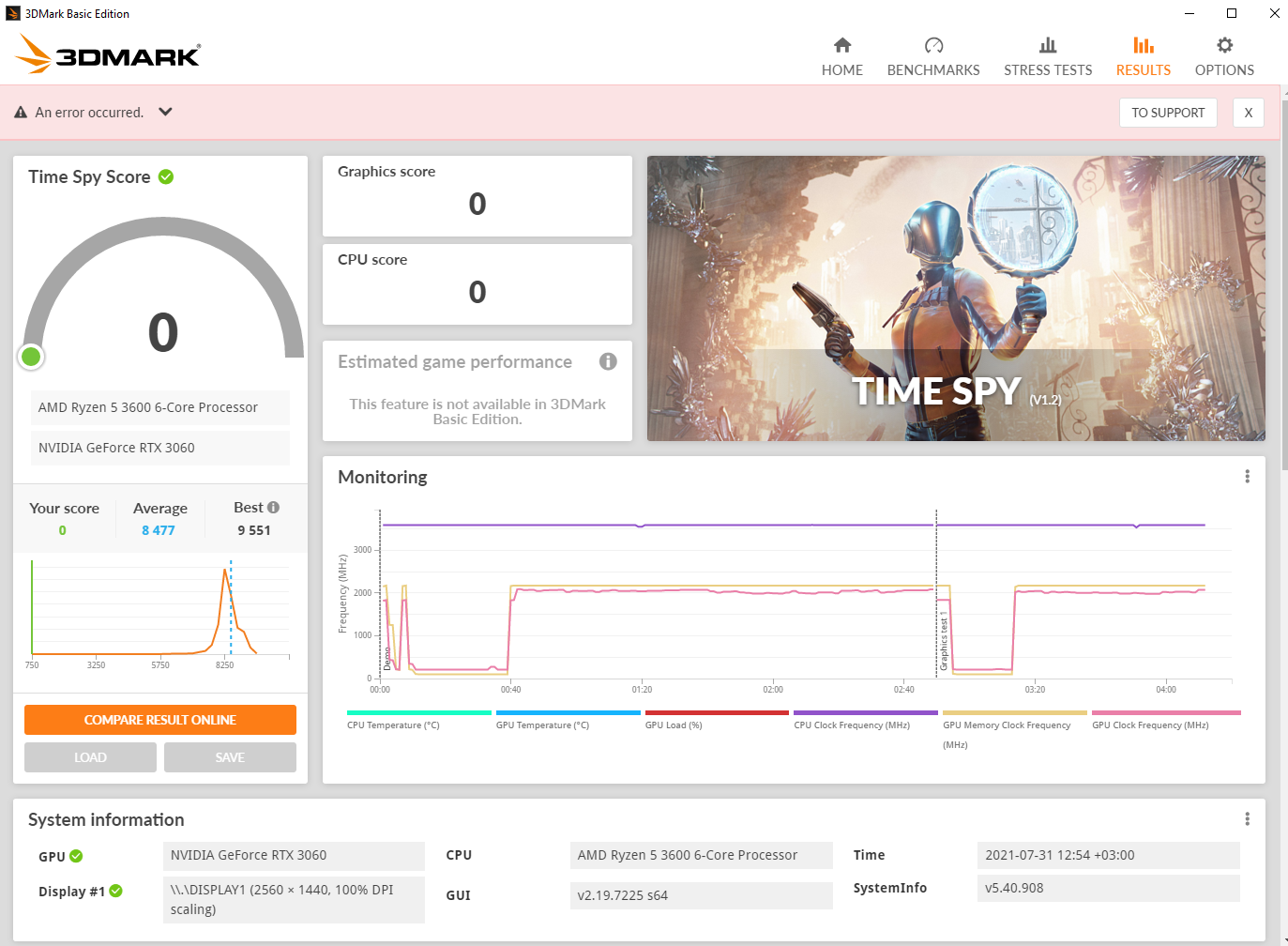Image resolution: width=1288 pixels, height=946 pixels.
Task: Click the 3DMark title bar app icon
Action: click(13, 13)
